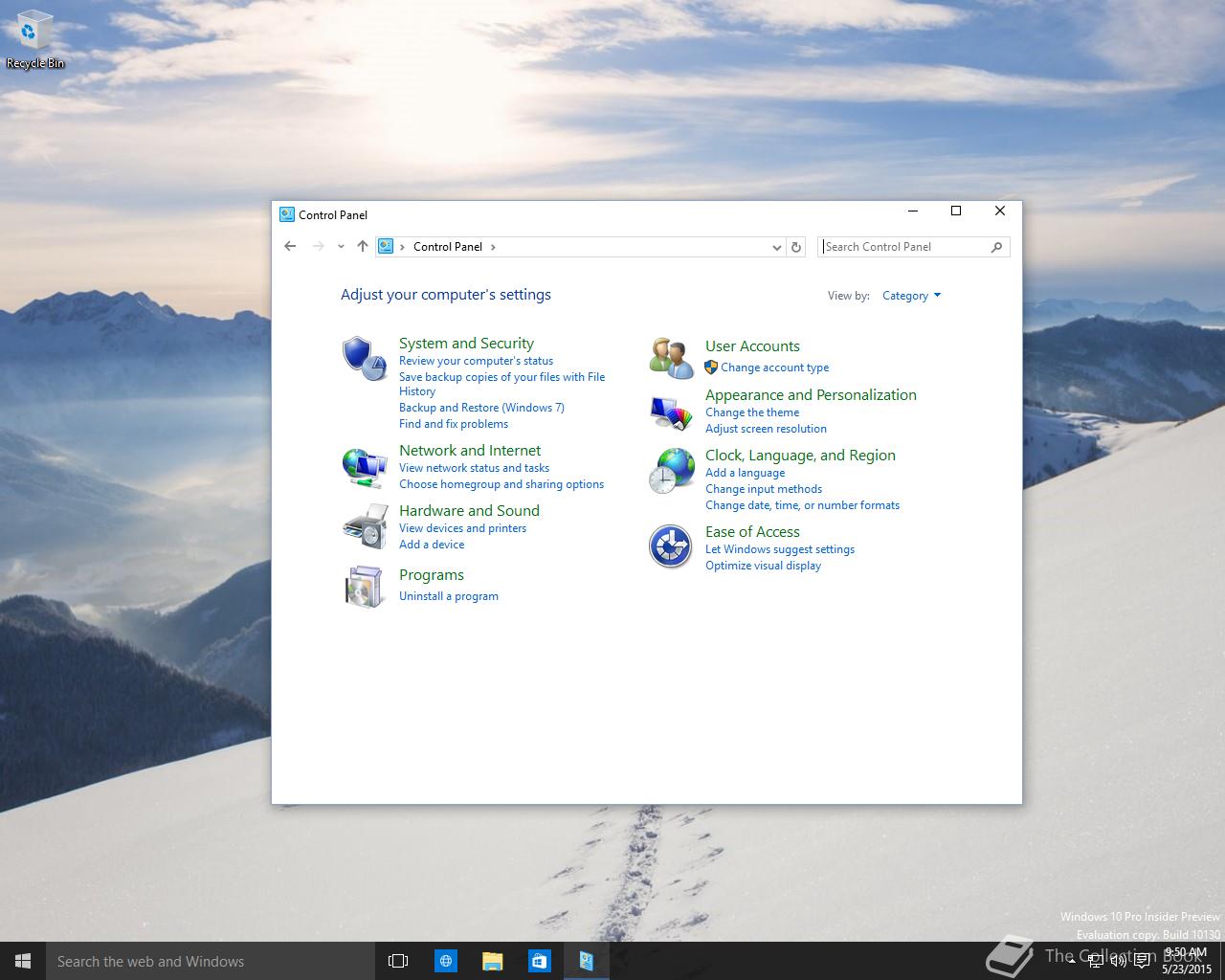Open the Appearance and Personalization monitor icon
The width and height of the screenshot is (1225, 980).
tap(671, 412)
